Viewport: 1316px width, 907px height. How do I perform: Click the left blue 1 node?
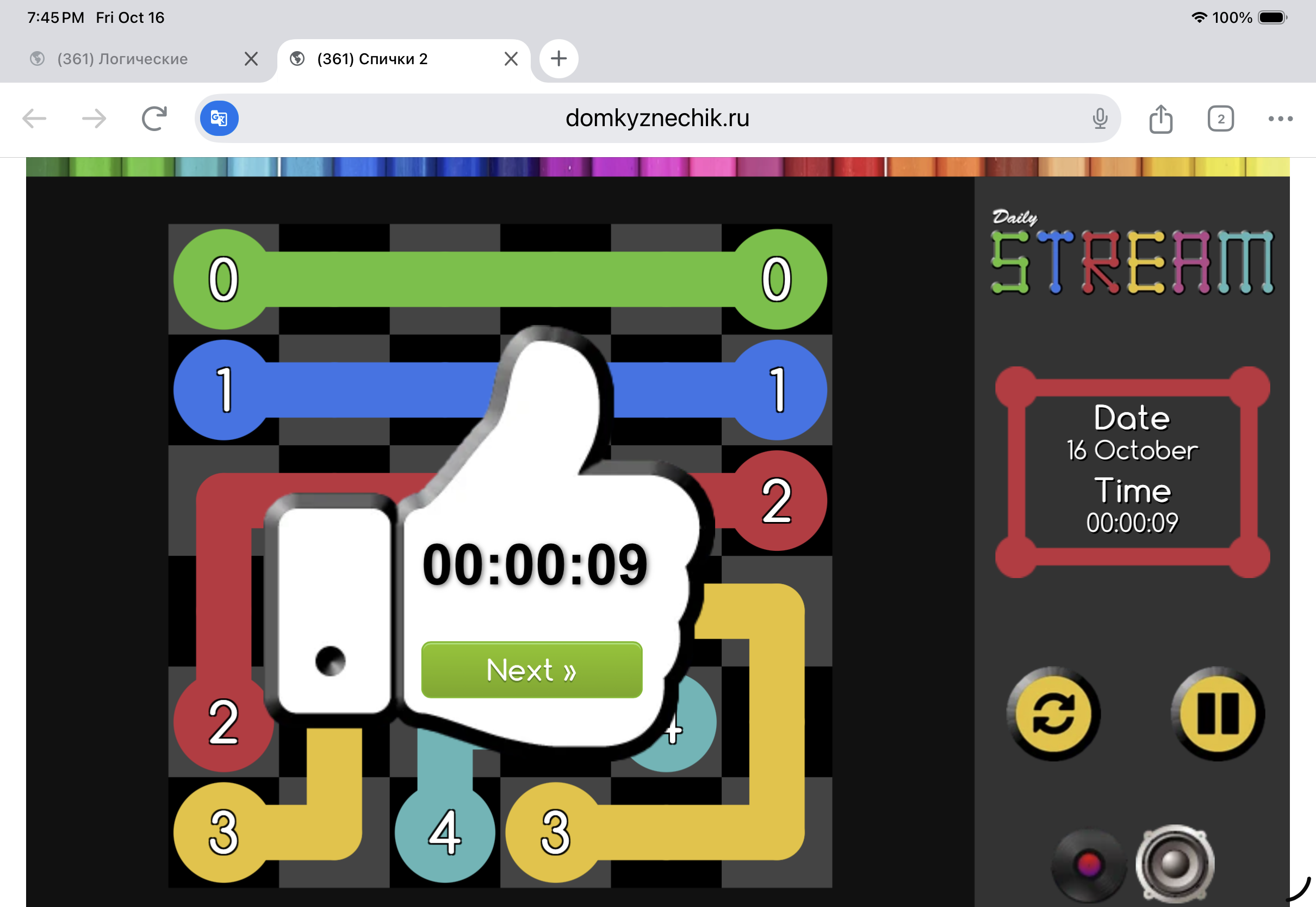pyautogui.click(x=224, y=390)
